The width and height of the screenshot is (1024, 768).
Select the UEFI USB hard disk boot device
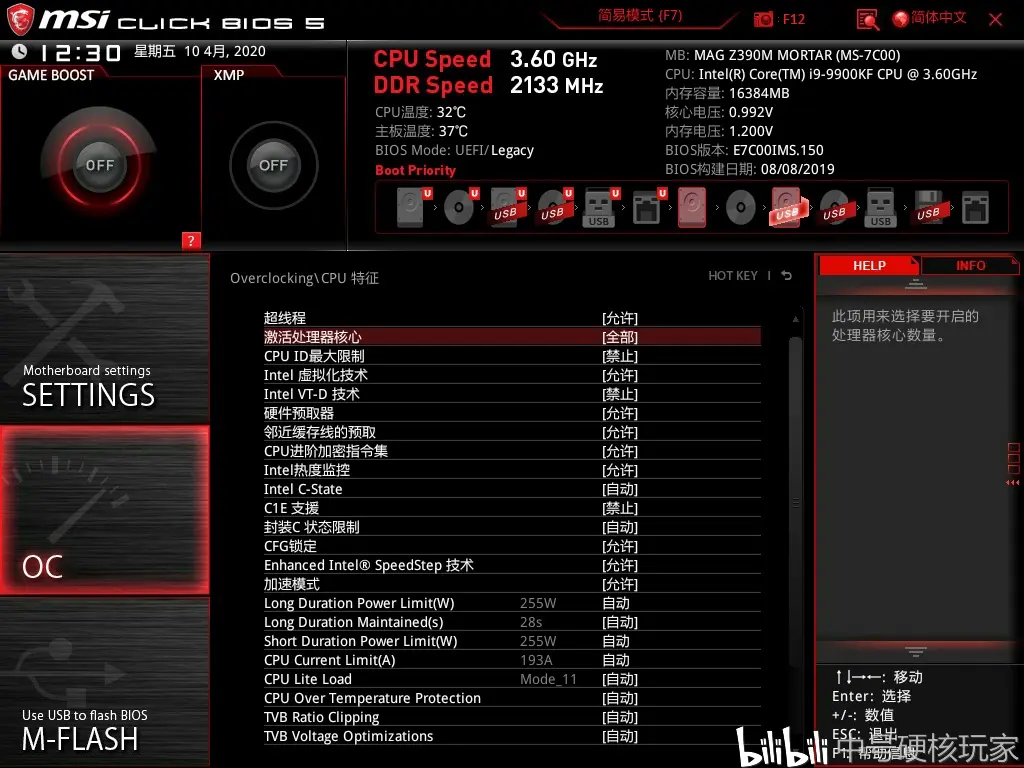[x=508, y=207]
